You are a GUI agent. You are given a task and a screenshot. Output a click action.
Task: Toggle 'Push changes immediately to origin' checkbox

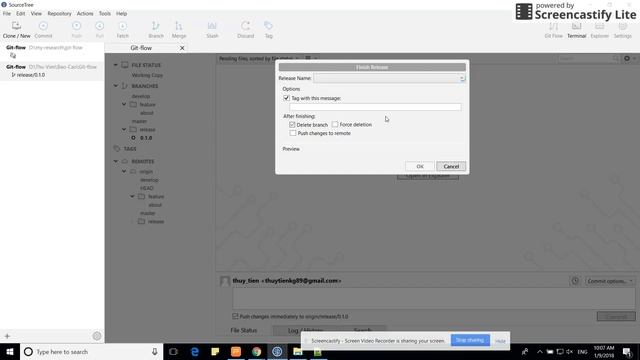coord(235,316)
